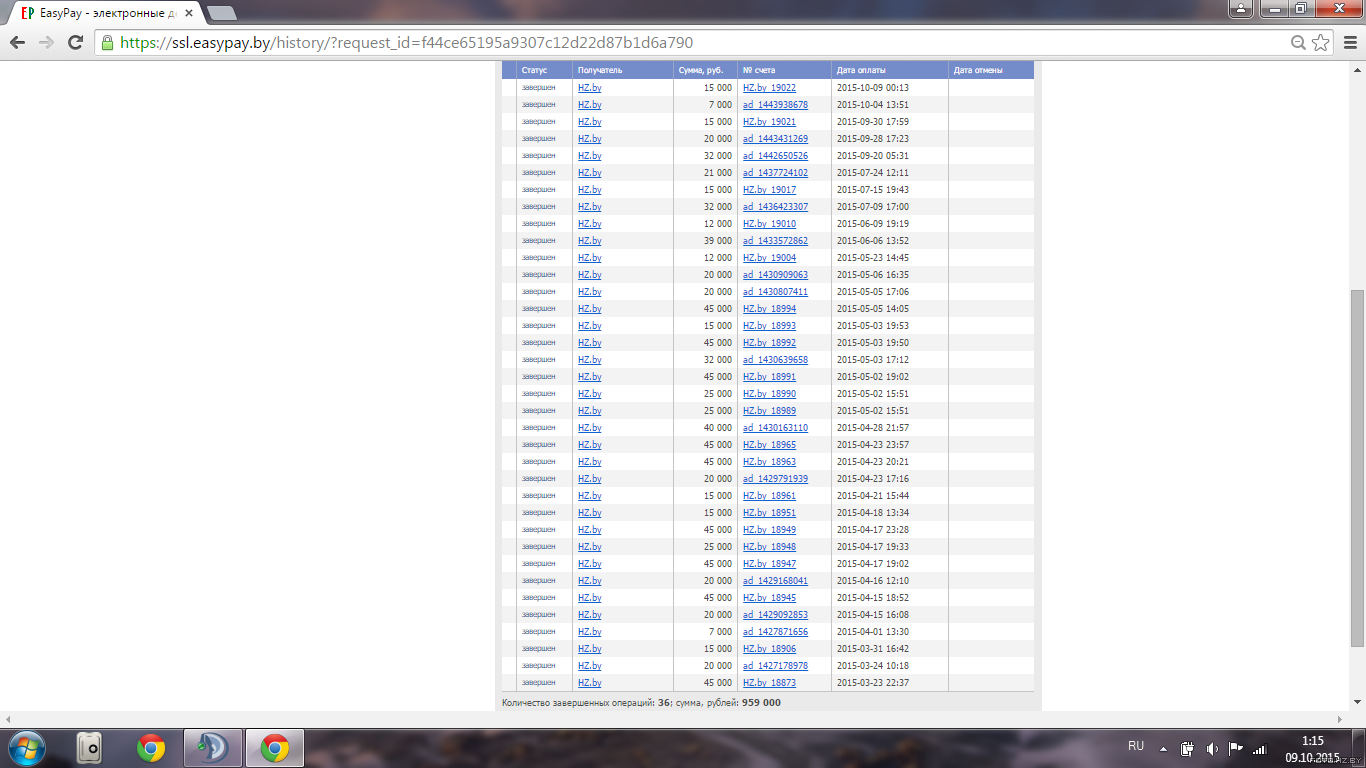The image size is (1366, 768).
Task: Switch the RU input language indicator
Action: (x=1136, y=746)
